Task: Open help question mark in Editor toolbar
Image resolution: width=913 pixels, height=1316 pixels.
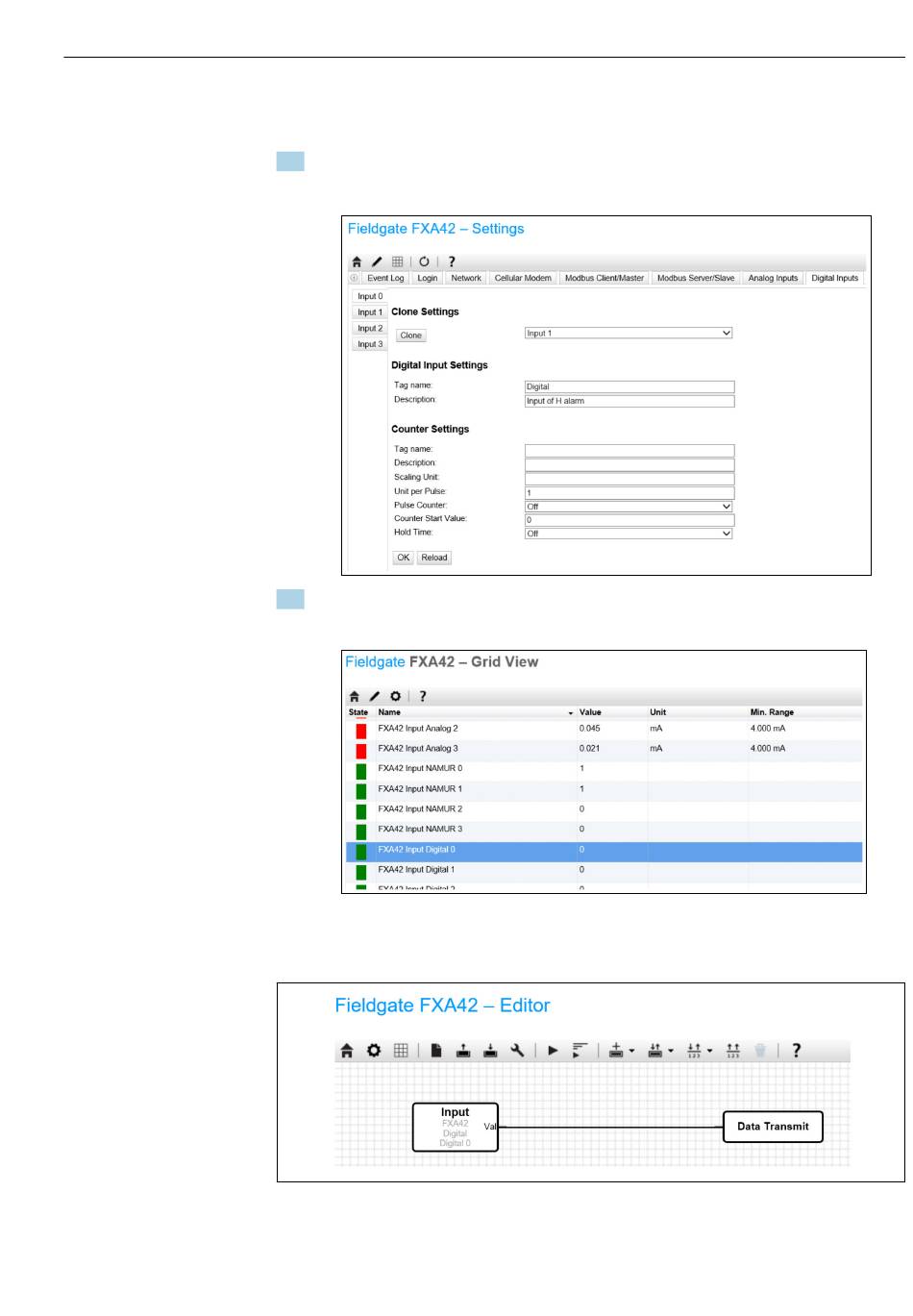Action: pos(796,1051)
